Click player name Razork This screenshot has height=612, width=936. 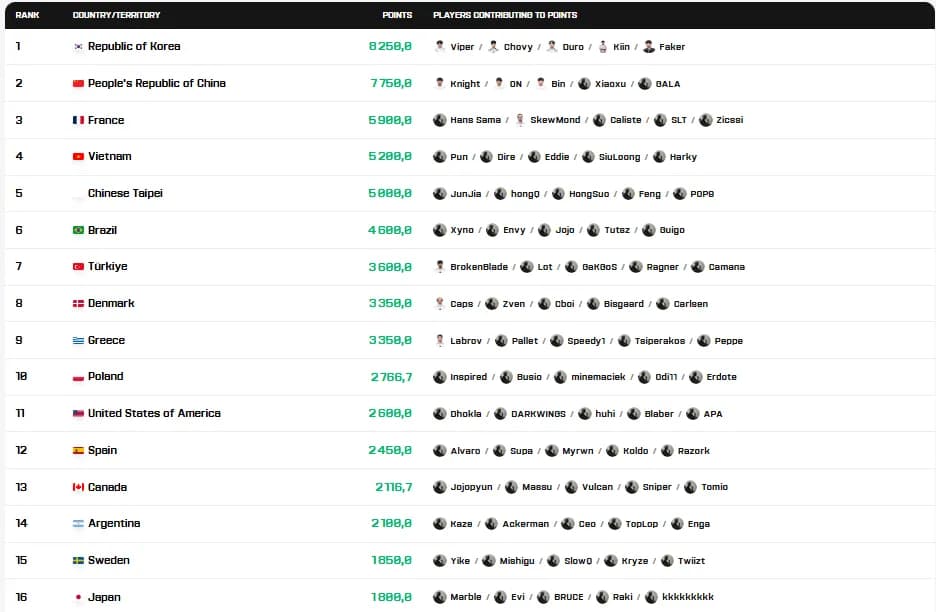point(694,451)
